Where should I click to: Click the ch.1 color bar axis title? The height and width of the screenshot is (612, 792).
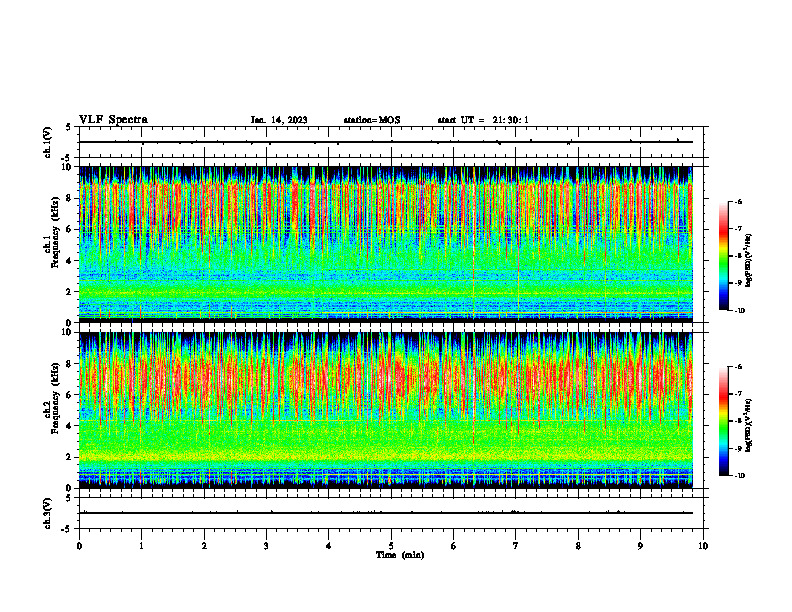[749, 261]
